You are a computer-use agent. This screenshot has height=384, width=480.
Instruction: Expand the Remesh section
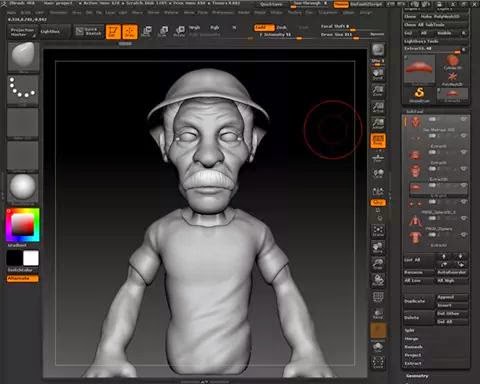click(413, 347)
